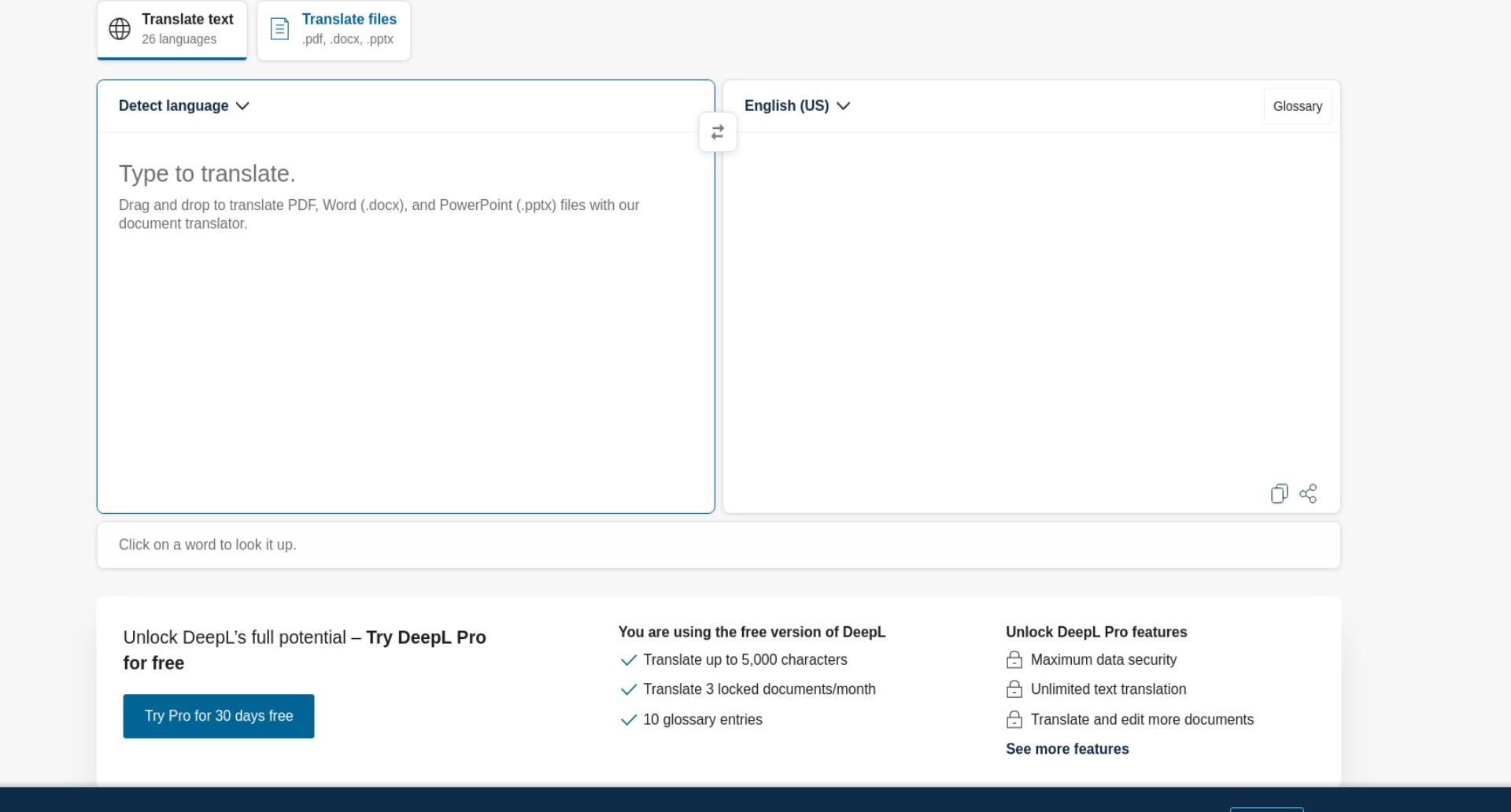Switch to the Translate text tab
The height and width of the screenshot is (812, 1511).
point(172,30)
